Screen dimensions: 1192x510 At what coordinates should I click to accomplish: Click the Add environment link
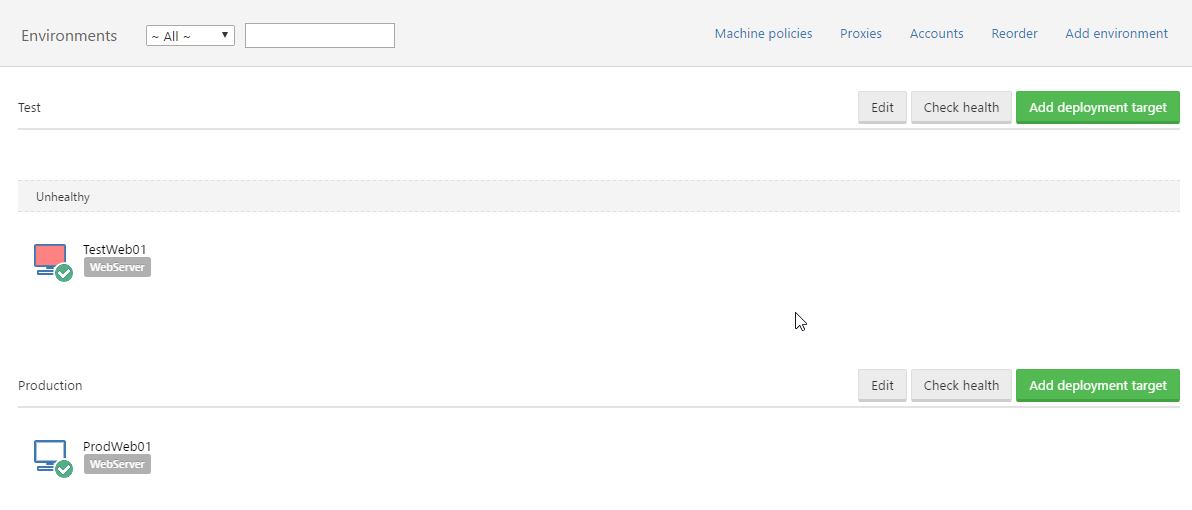[1116, 34]
